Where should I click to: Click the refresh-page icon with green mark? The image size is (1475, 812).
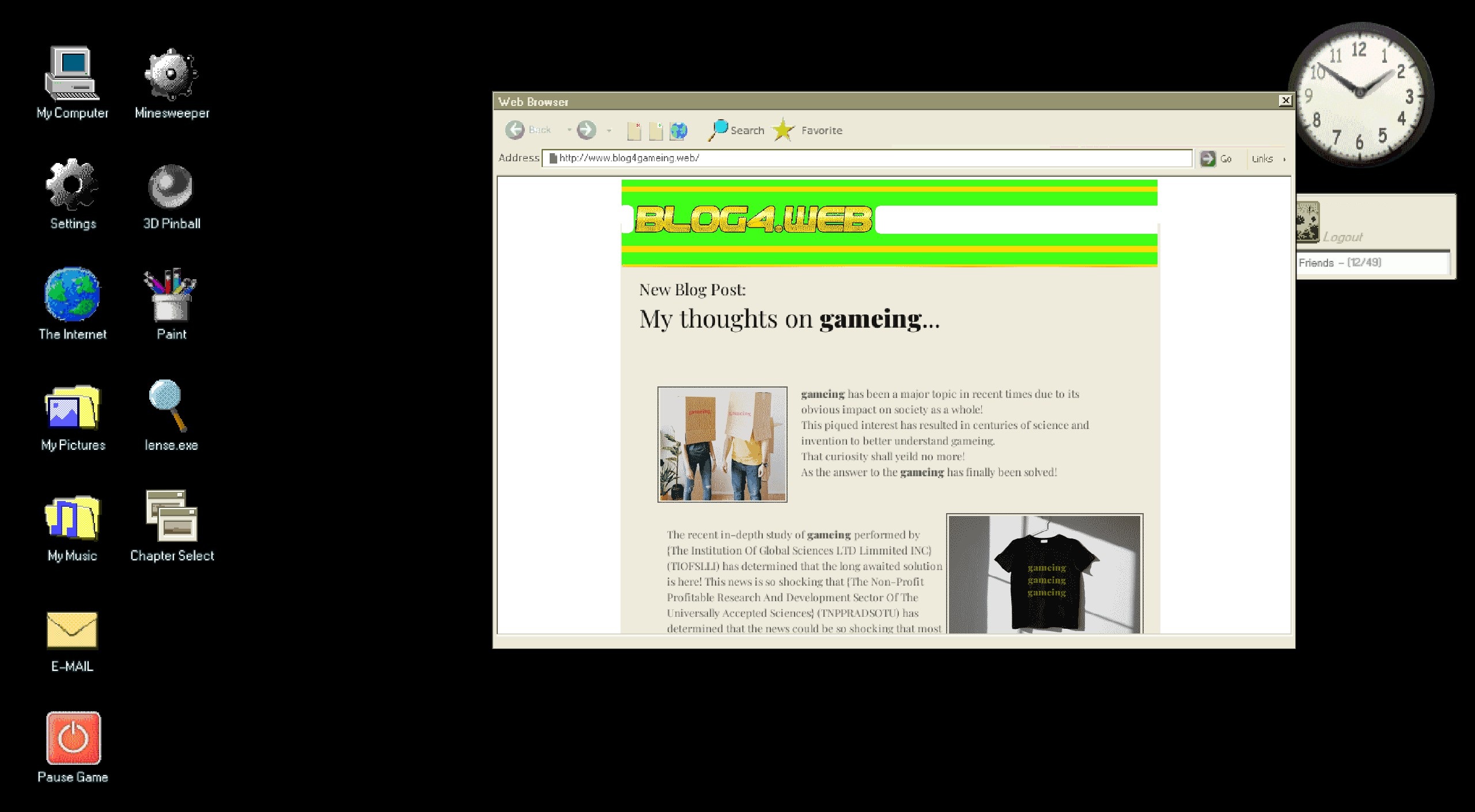[x=656, y=131]
